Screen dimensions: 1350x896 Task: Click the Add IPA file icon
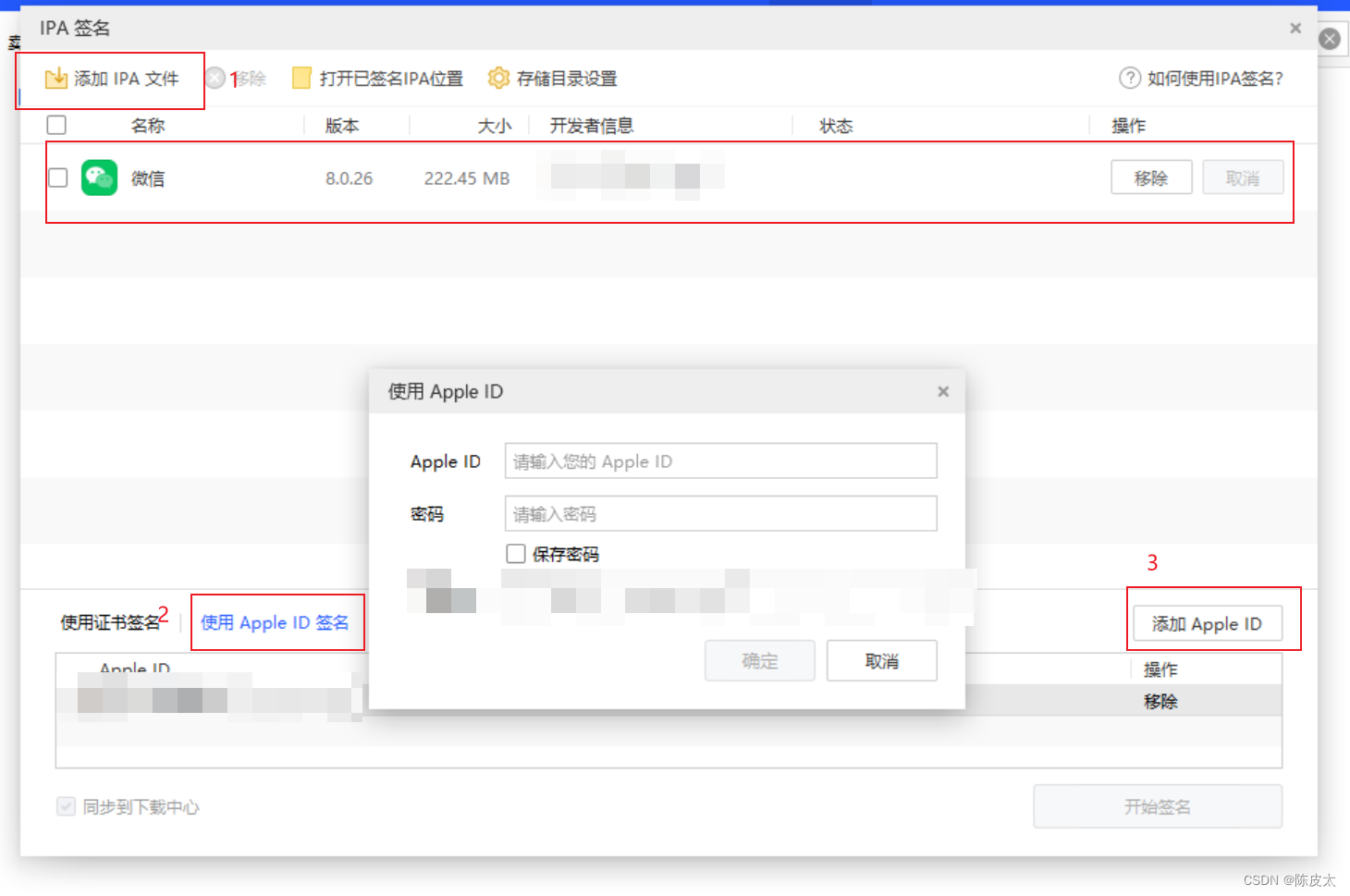pos(56,79)
